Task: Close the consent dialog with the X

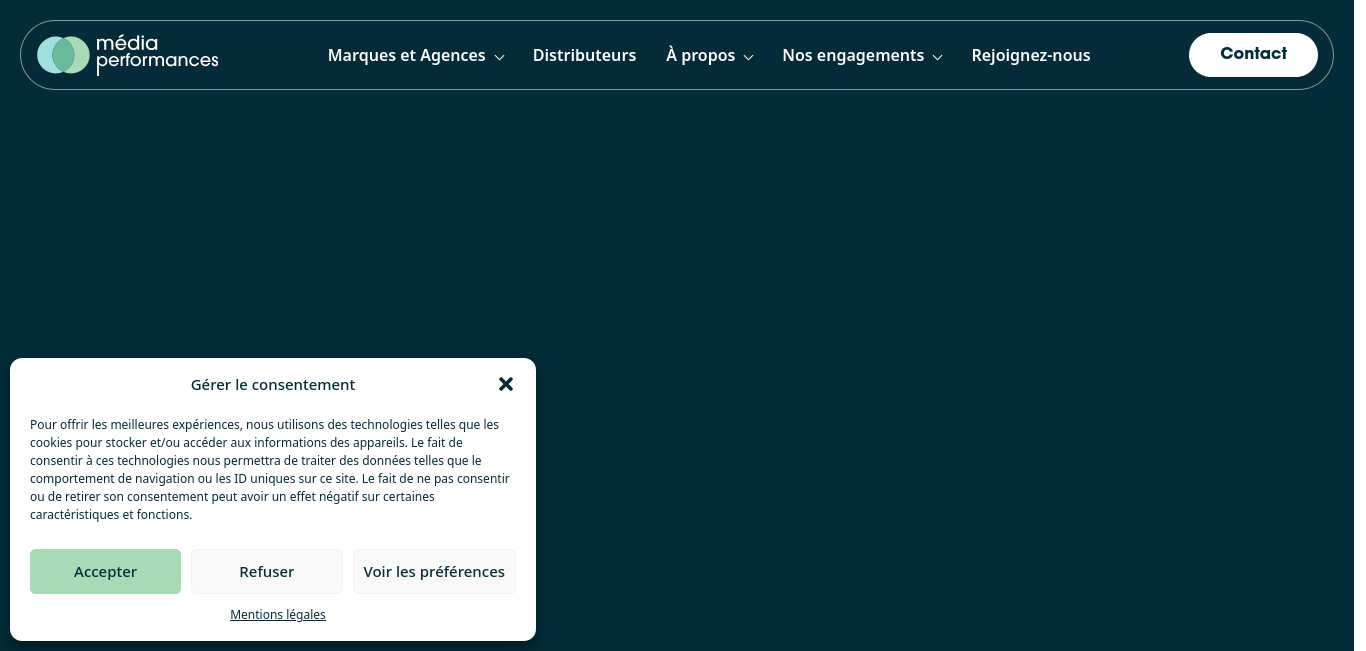Action: point(506,384)
